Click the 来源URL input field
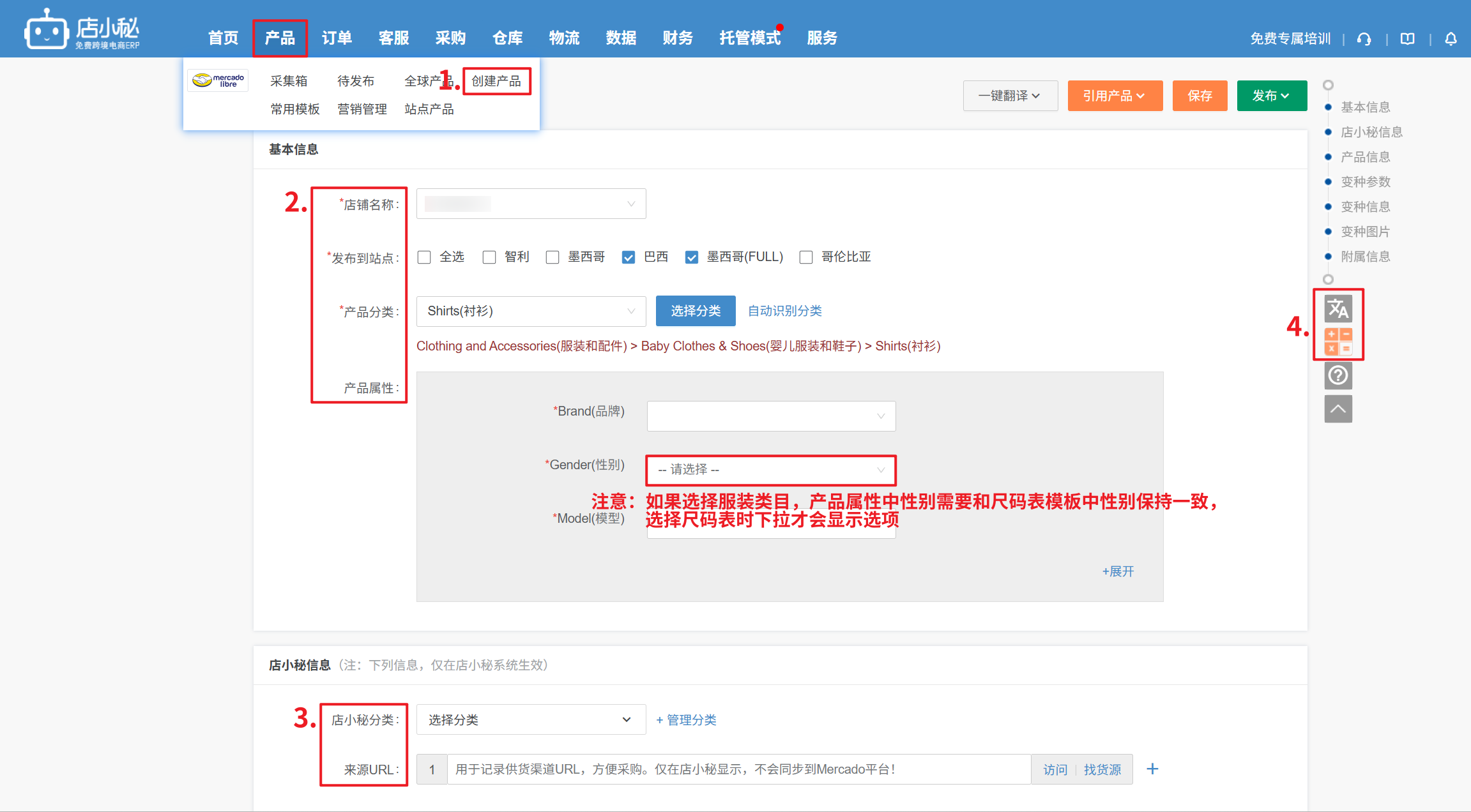This screenshot has height=812, width=1471. (738, 769)
